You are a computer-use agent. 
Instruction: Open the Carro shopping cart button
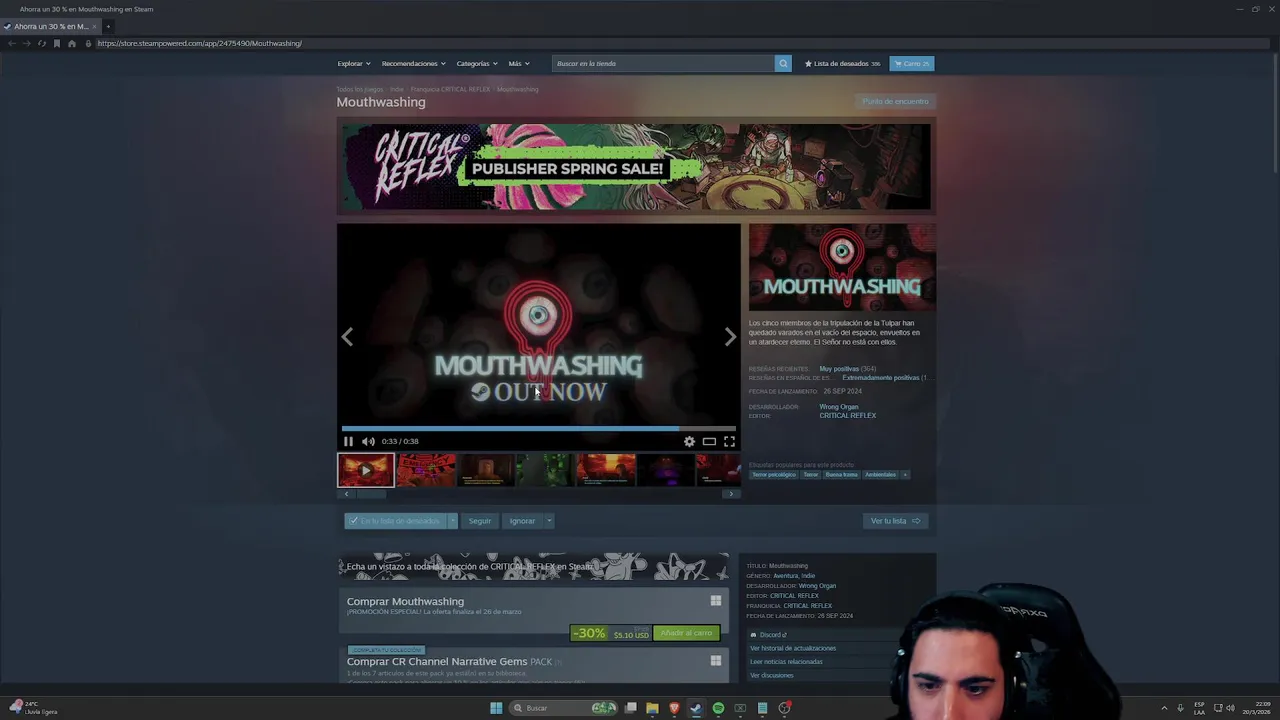coord(912,64)
